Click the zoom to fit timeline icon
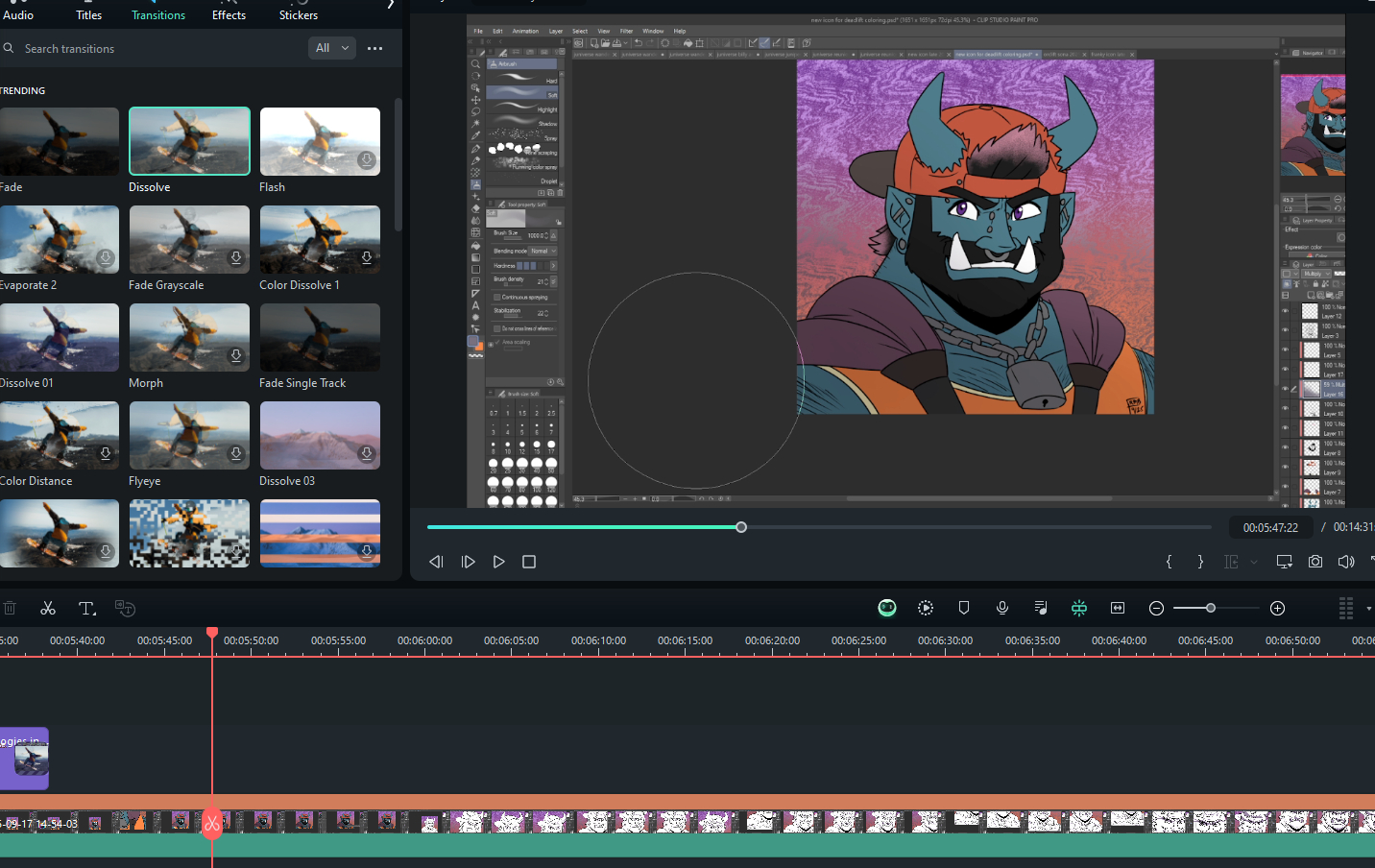Image resolution: width=1375 pixels, height=868 pixels. coord(1118,608)
